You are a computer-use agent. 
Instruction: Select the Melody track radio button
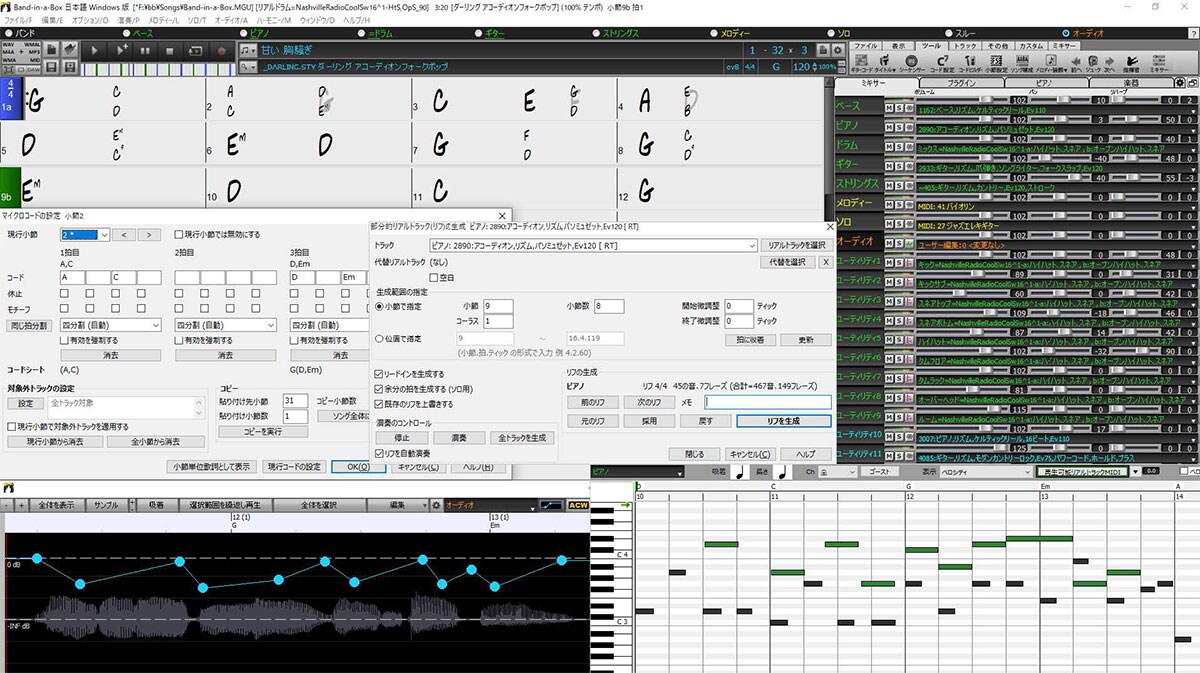(x=716, y=33)
